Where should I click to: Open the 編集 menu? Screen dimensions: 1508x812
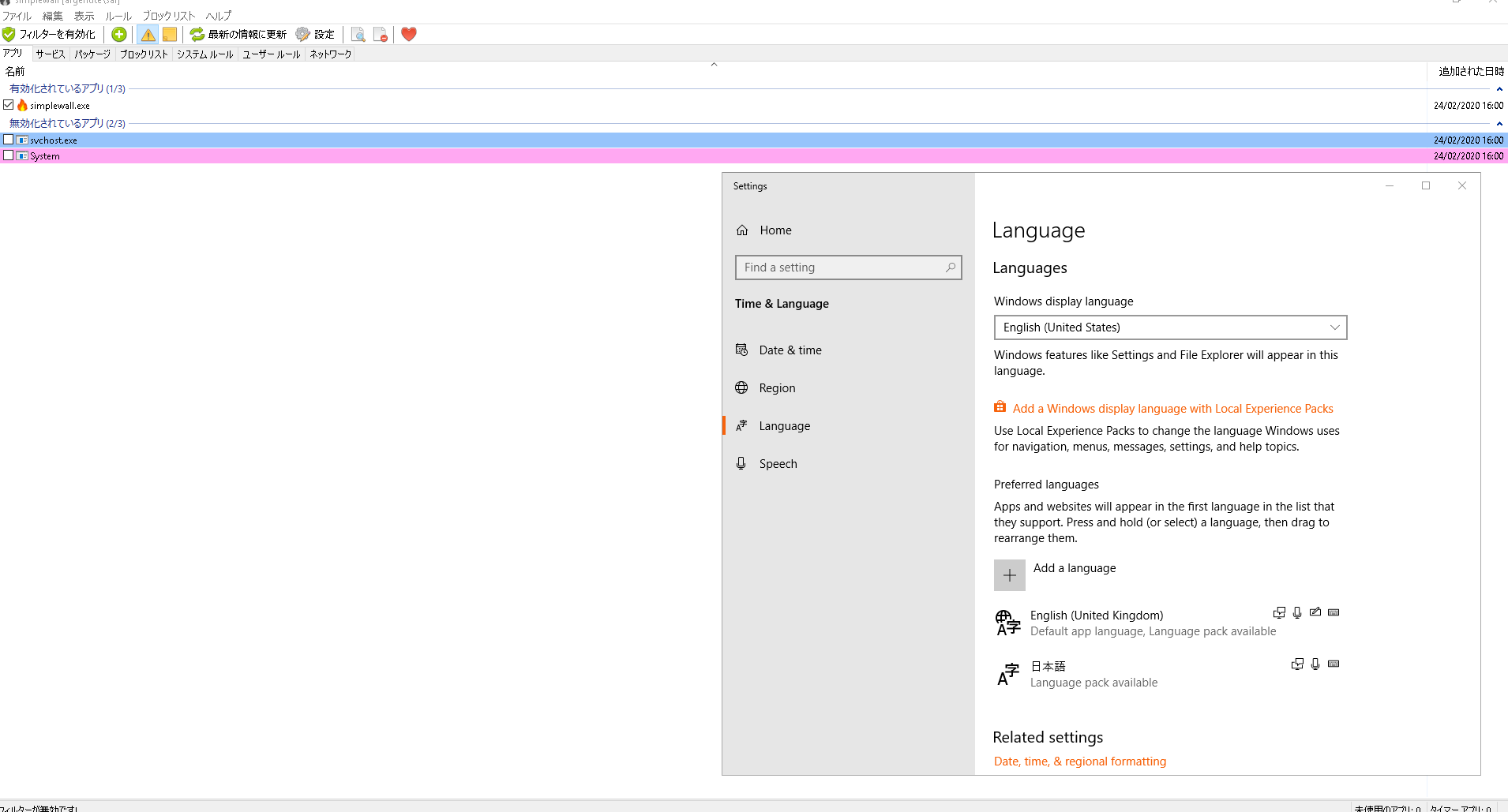click(53, 16)
